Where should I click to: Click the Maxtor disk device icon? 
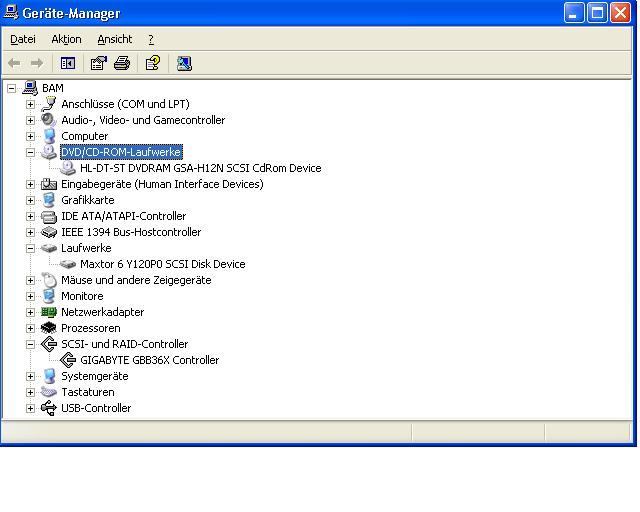pyautogui.click(x=68, y=264)
